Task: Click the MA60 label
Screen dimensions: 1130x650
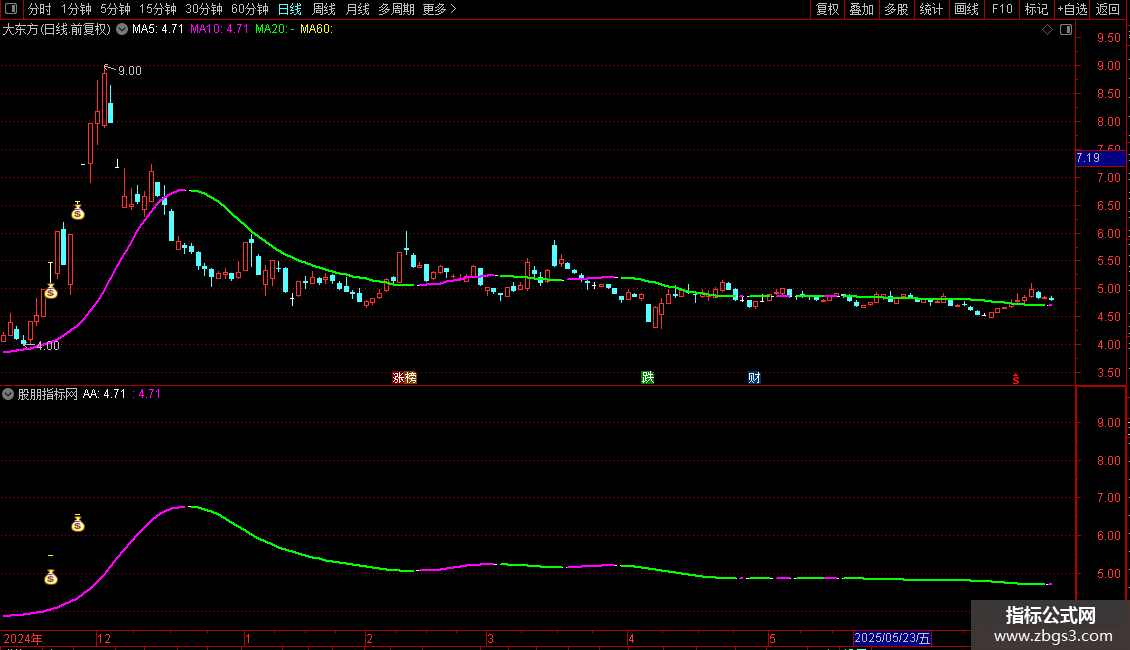Action: (316, 29)
